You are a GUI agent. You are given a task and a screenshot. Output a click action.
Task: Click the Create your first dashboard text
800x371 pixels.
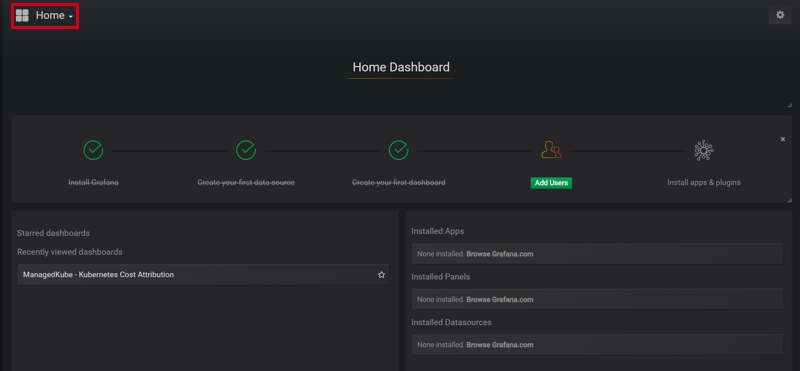398,182
